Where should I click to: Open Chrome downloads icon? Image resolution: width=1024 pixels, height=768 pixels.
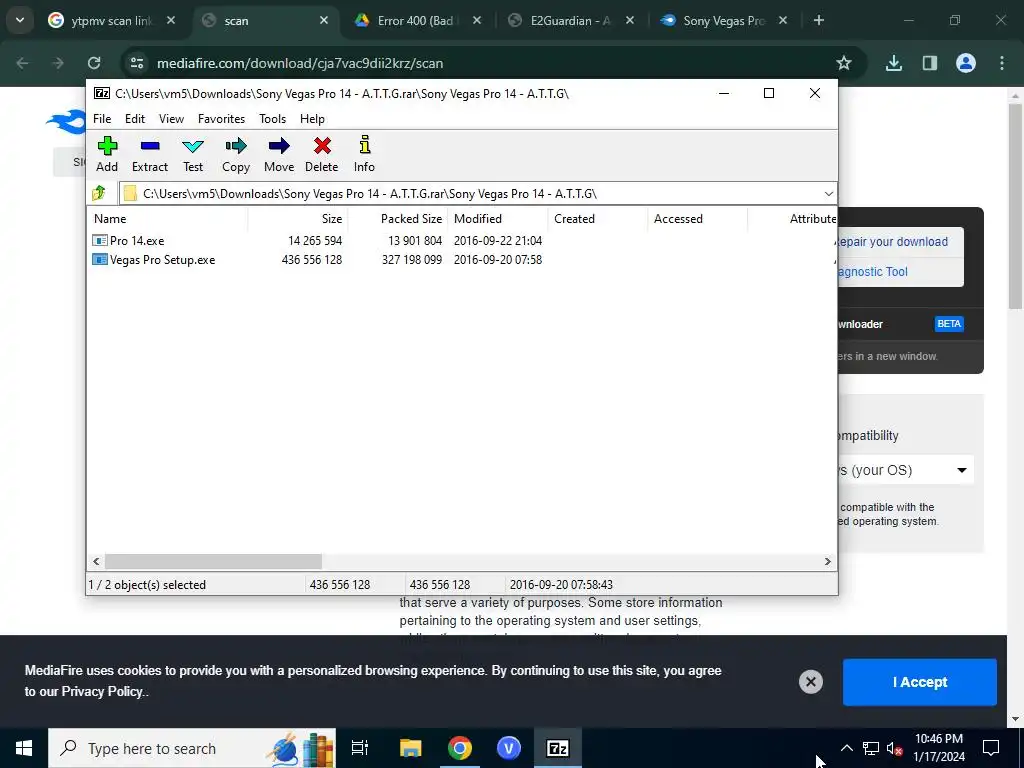coord(893,63)
